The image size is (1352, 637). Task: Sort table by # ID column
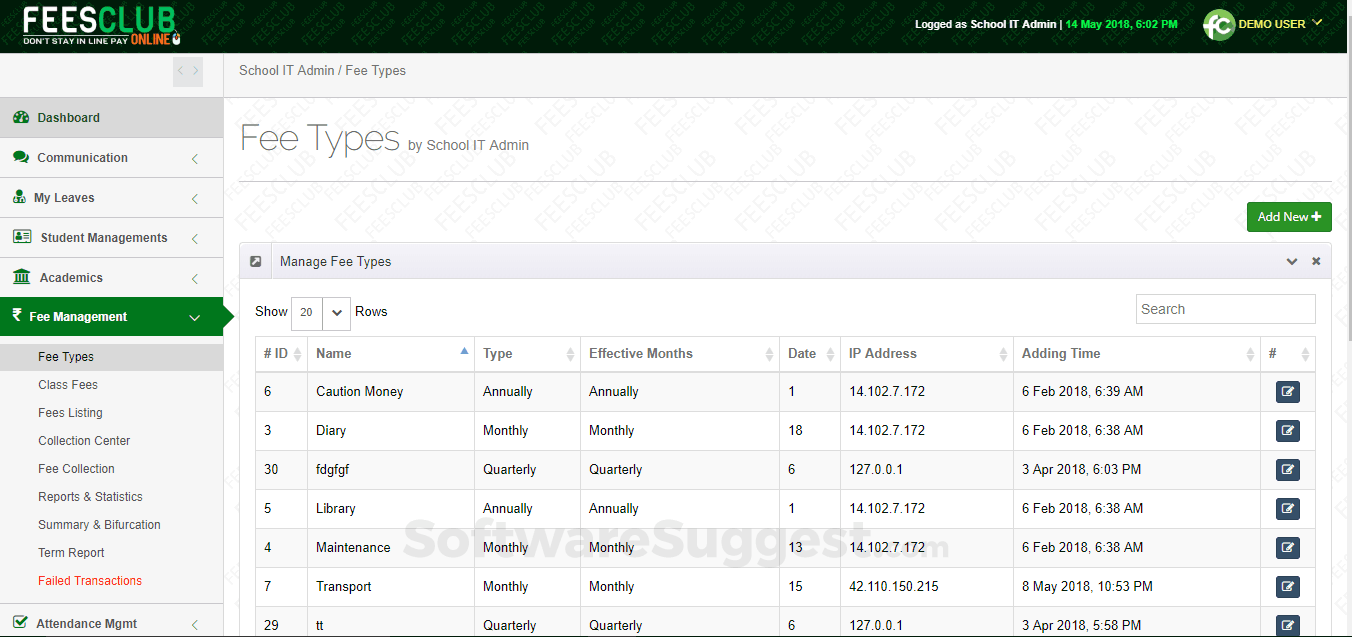point(280,354)
